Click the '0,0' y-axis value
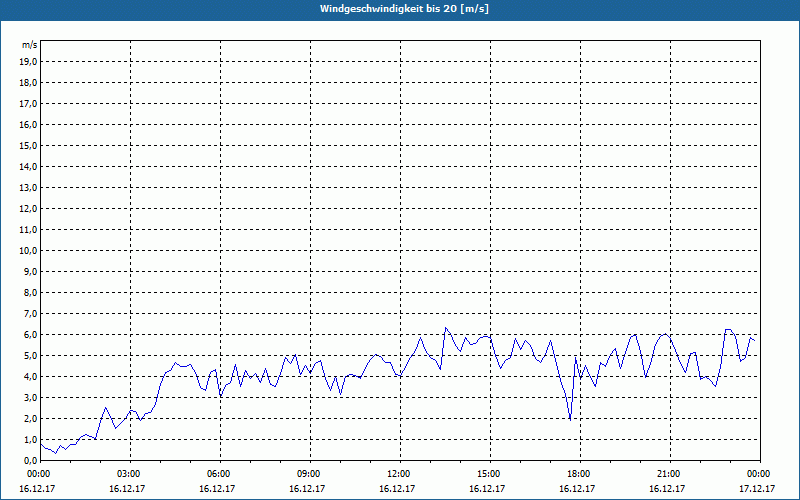800x500 pixels. [x=30, y=460]
